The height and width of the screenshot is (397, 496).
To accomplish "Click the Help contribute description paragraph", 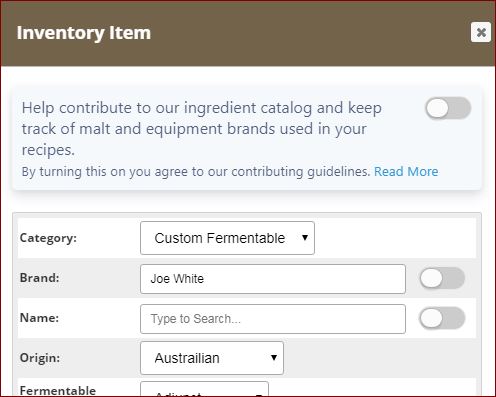I will [202, 129].
